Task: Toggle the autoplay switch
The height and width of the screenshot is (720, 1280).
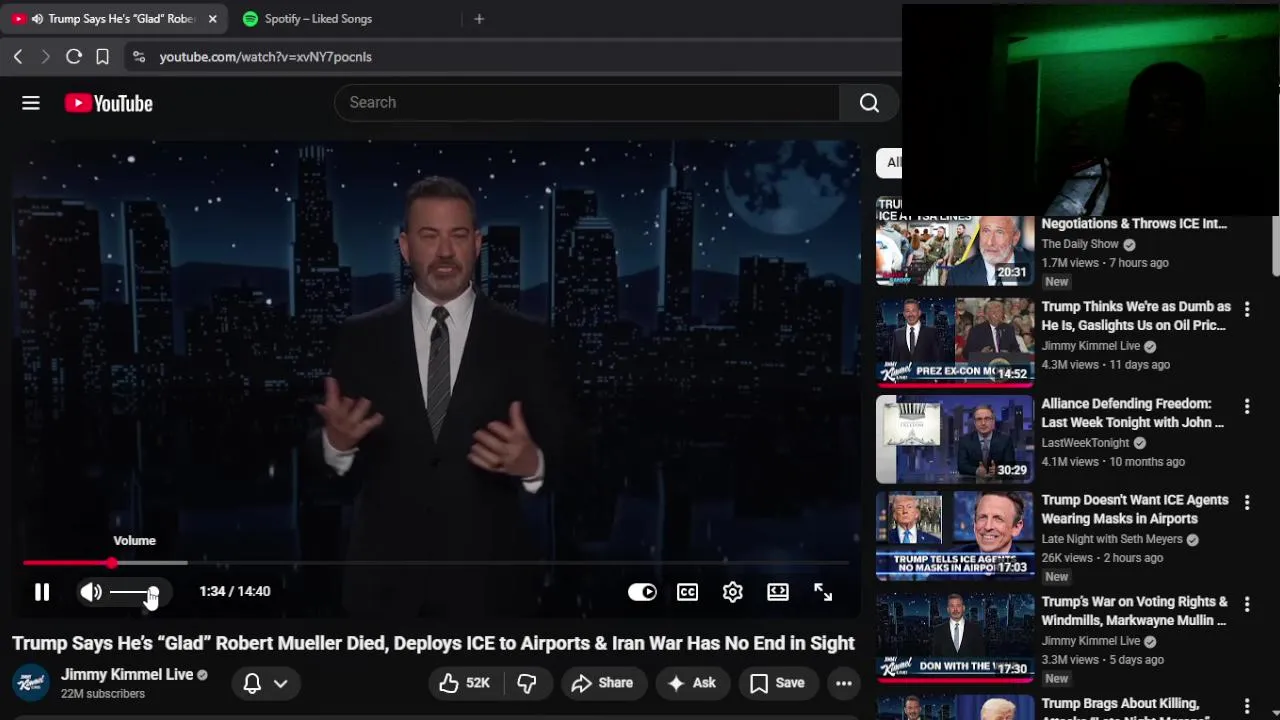Action: pyautogui.click(x=642, y=592)
